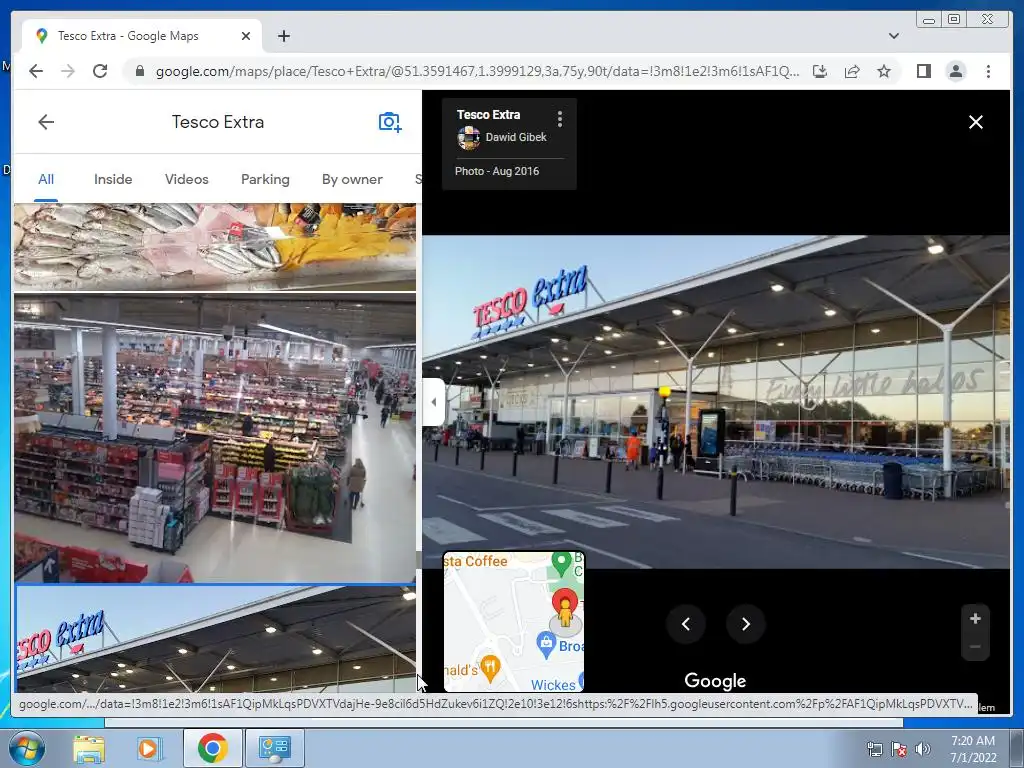Click the taskbar clock showing 7:20 AM
This screenshot has width=1024, height=768.
[x=973, y=749]
